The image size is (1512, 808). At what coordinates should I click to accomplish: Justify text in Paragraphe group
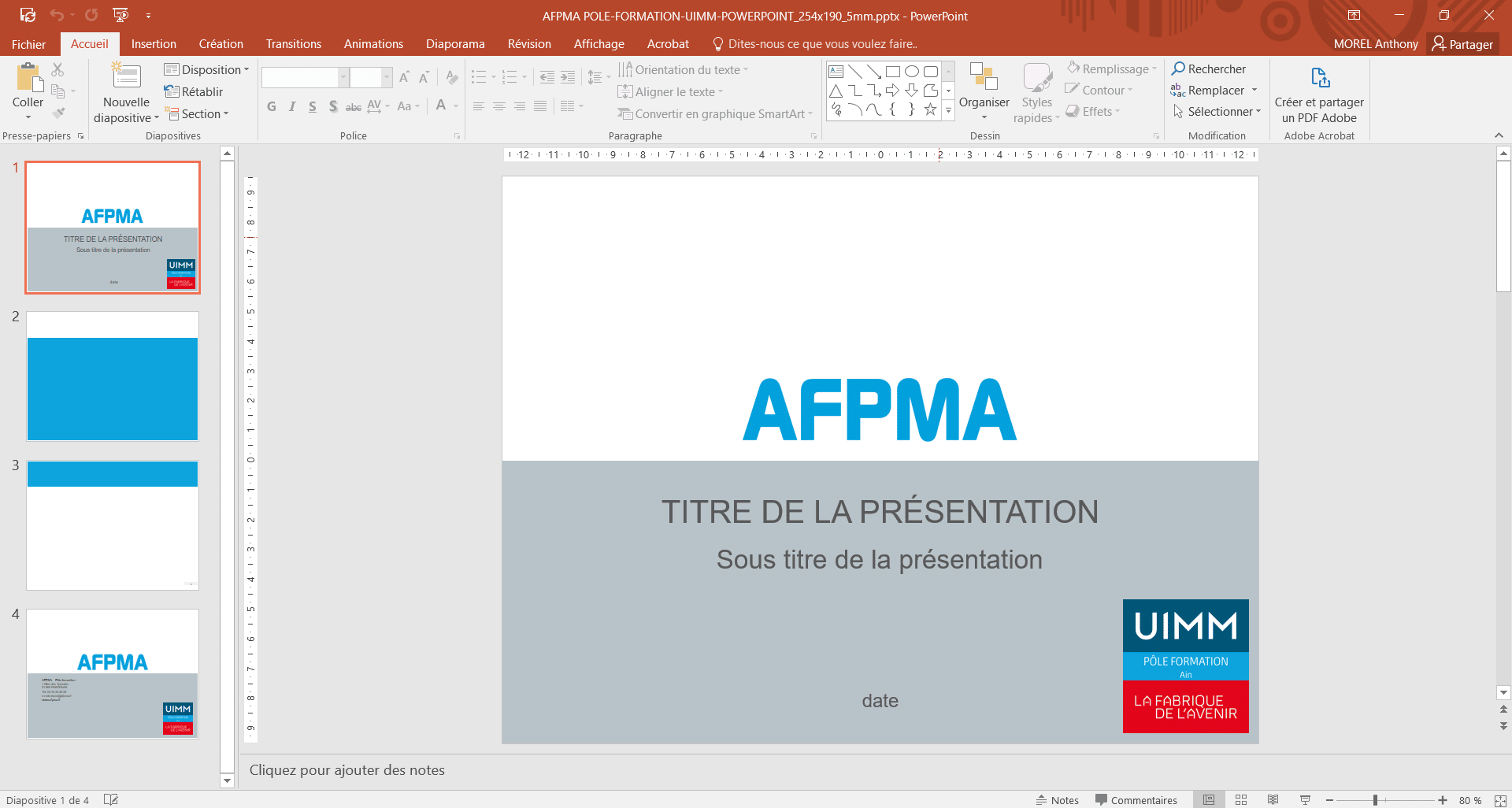pos(540,106)
